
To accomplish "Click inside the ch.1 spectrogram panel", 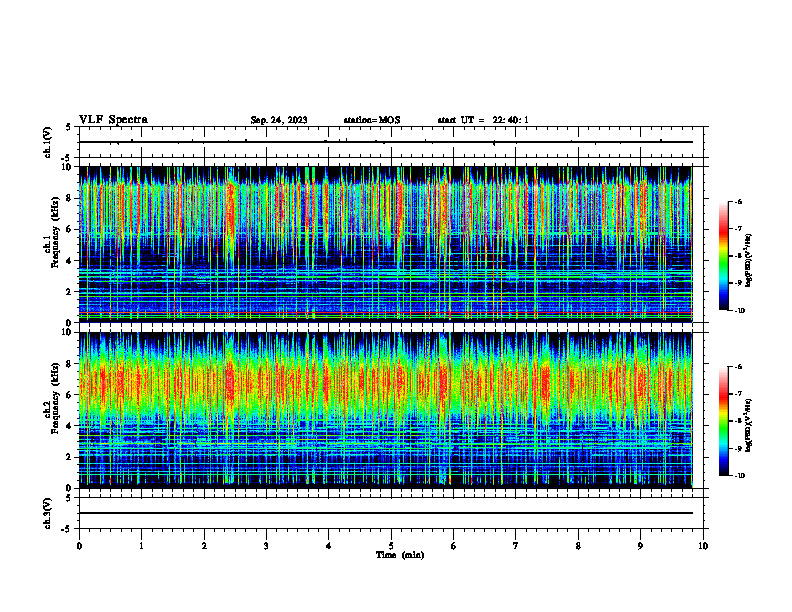I will [x=385, y=244].
